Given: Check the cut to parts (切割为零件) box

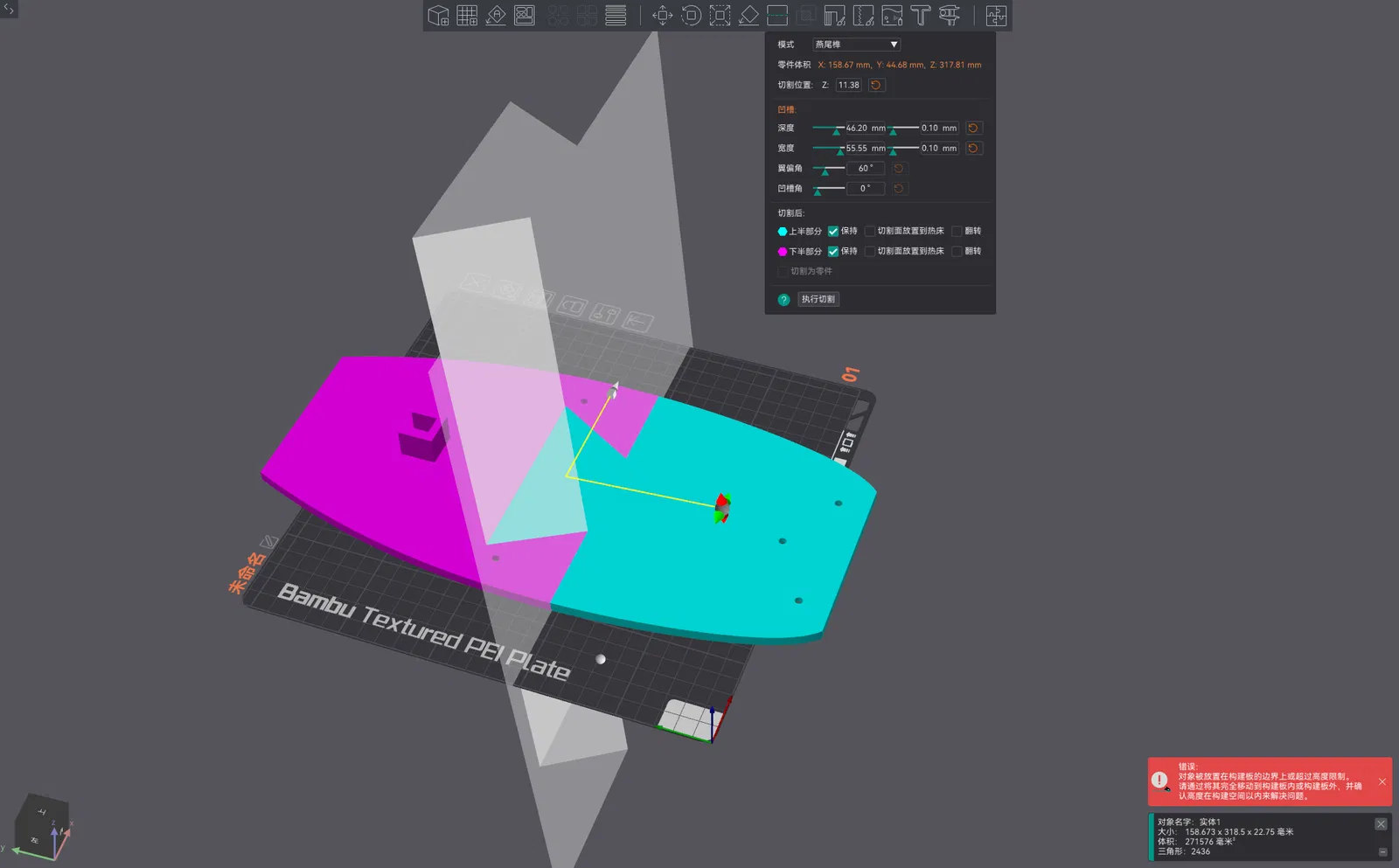Looking at the screenshot, I should (x=783, y=272).
